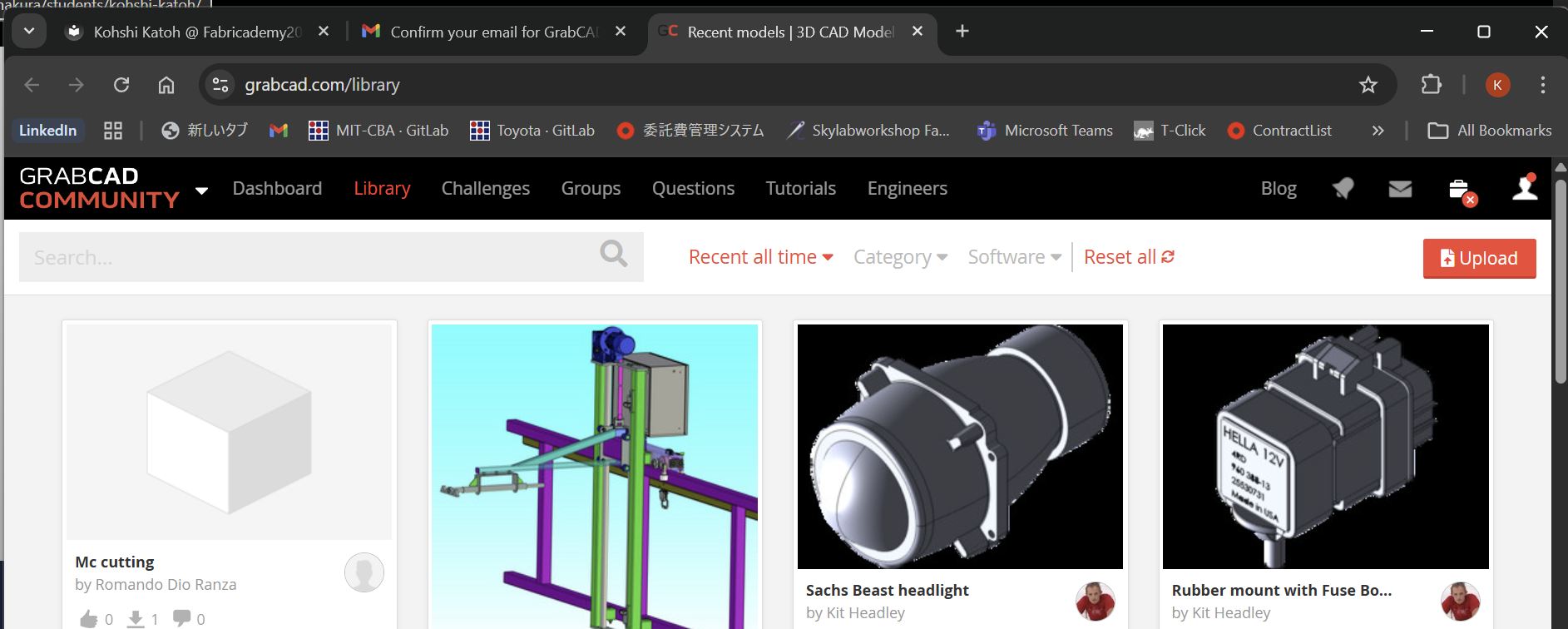This screenshot has width=1568, height=629.
Task: Expand the Recent all time dropdown
Action: [761, 257]
